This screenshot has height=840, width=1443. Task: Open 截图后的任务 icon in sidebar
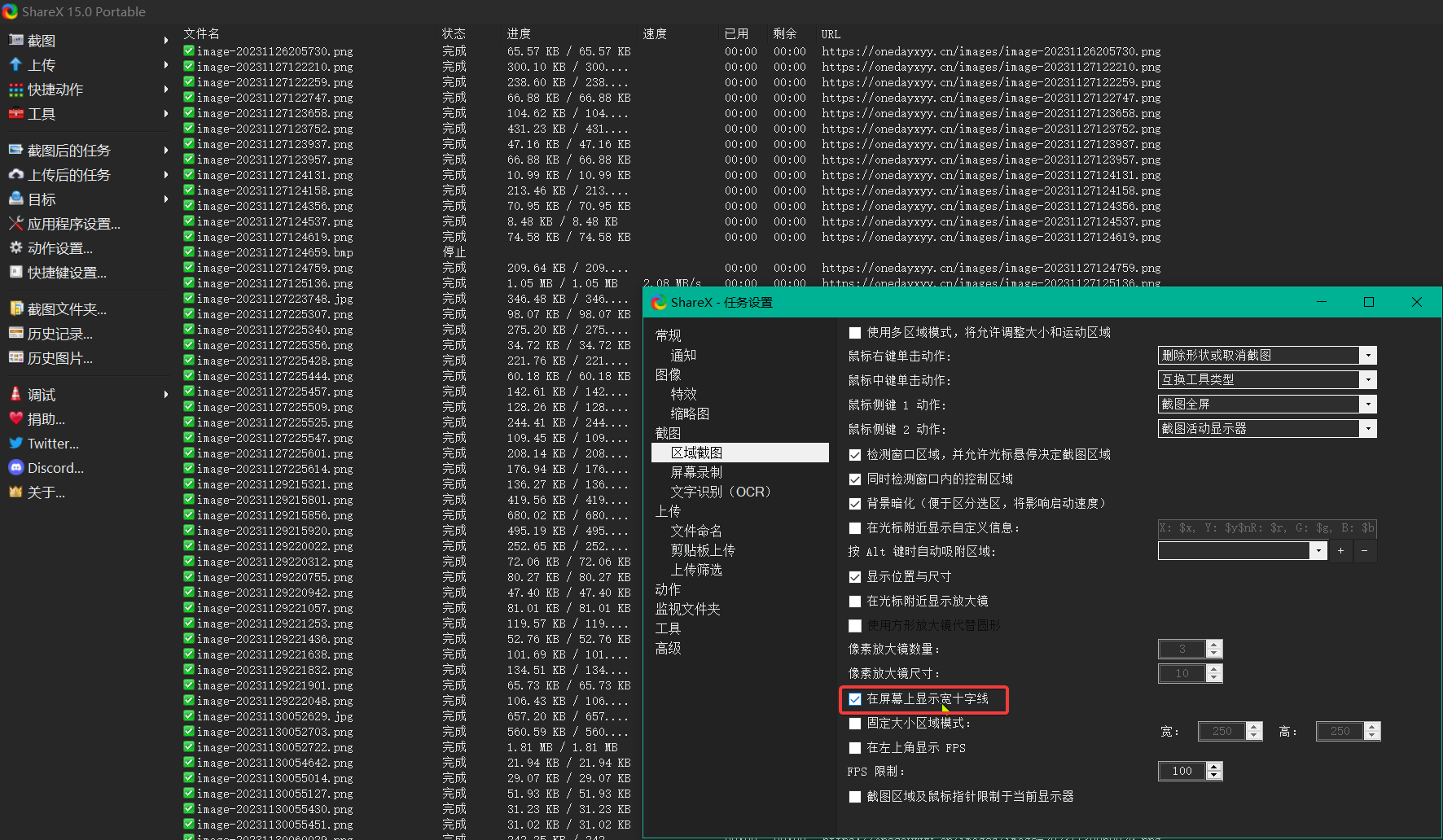pos(15,150)
